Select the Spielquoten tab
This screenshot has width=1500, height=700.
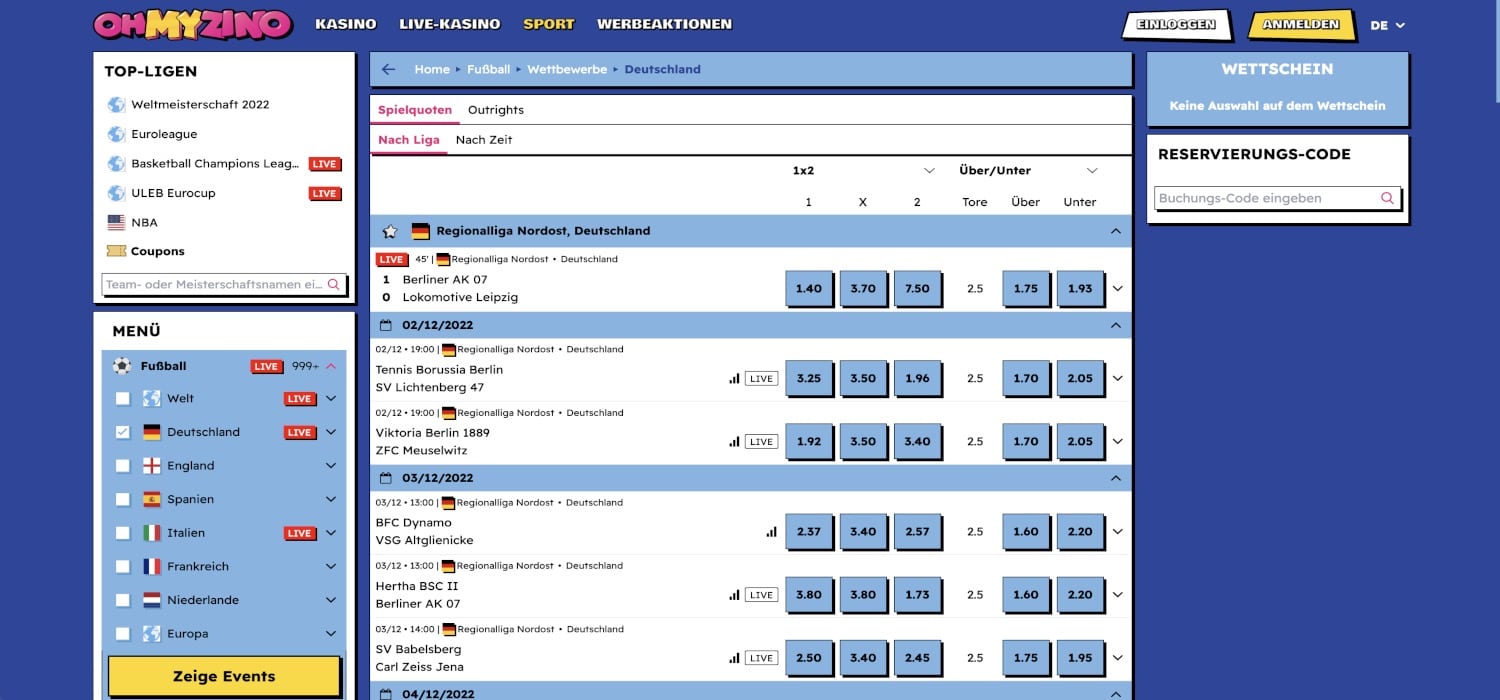[415, 110]
